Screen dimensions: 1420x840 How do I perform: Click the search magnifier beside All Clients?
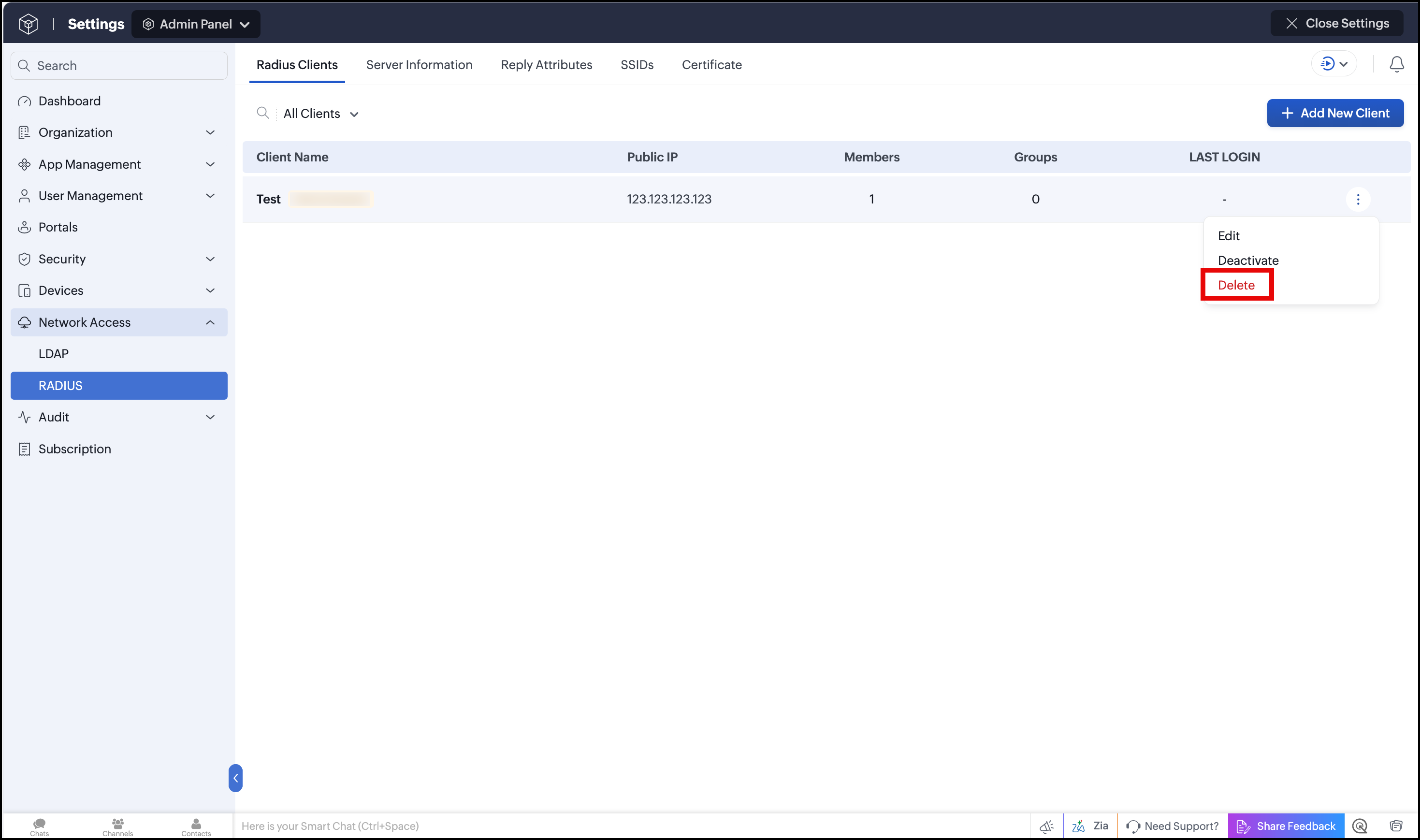[262, 113]
